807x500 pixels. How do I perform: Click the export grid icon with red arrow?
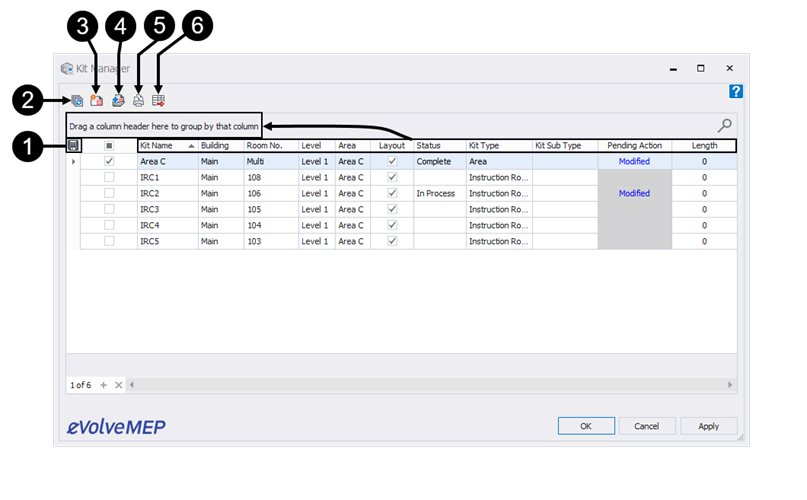159,100
